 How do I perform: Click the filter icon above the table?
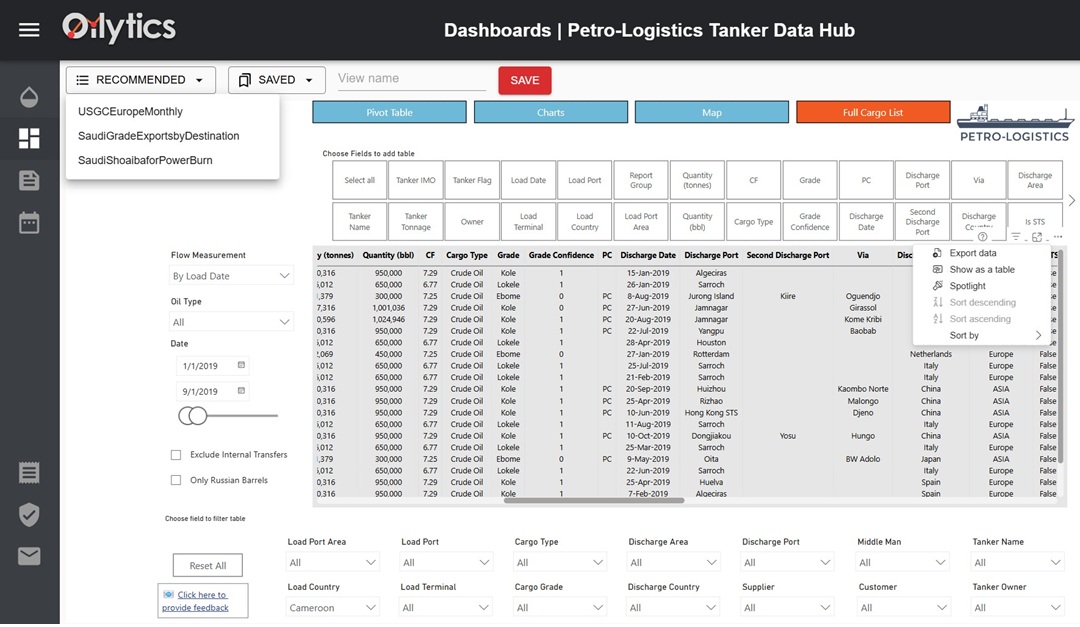click(1016, 236)
